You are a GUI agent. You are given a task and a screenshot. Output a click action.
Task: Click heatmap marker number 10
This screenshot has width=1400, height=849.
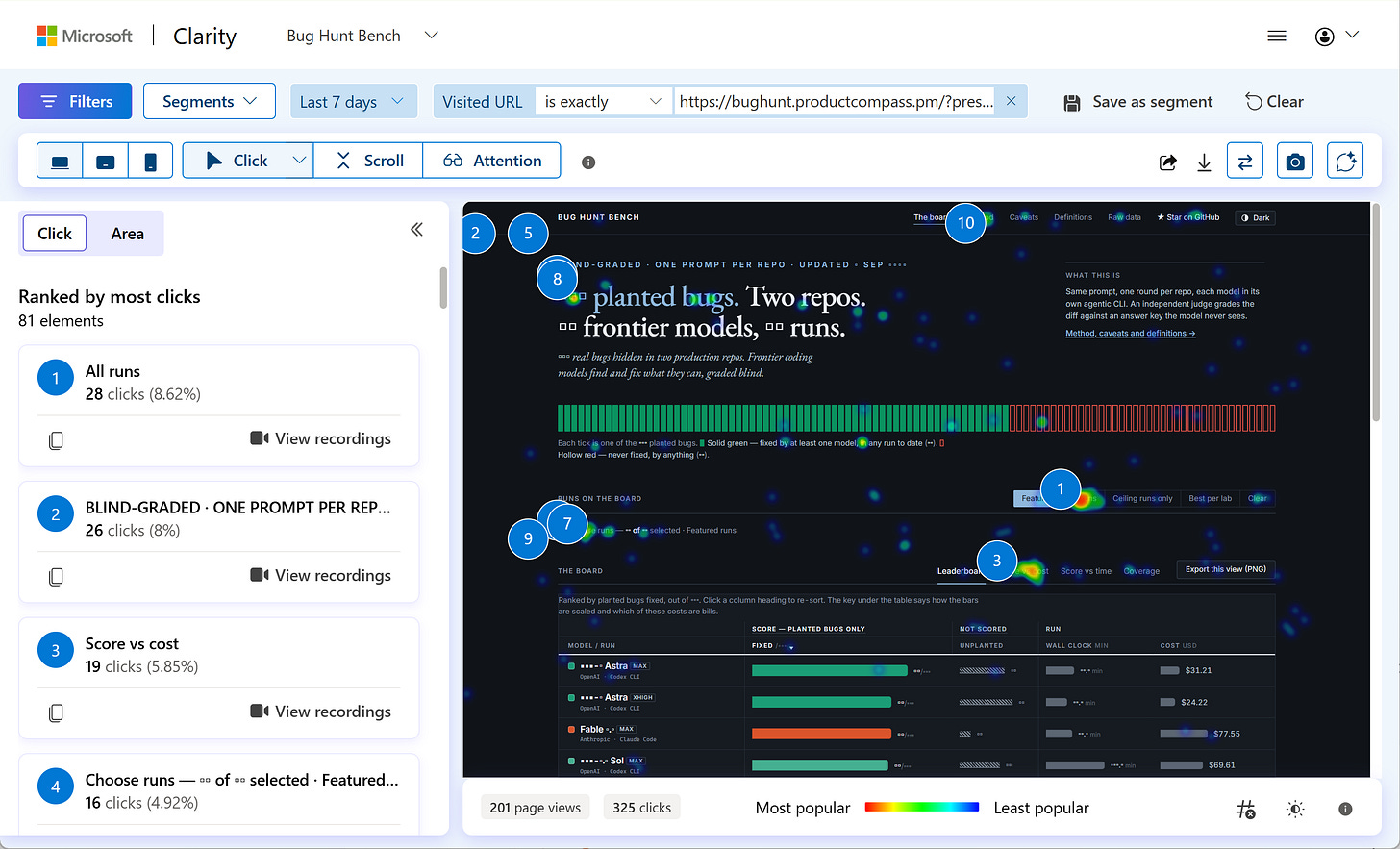tap(965, 223)
